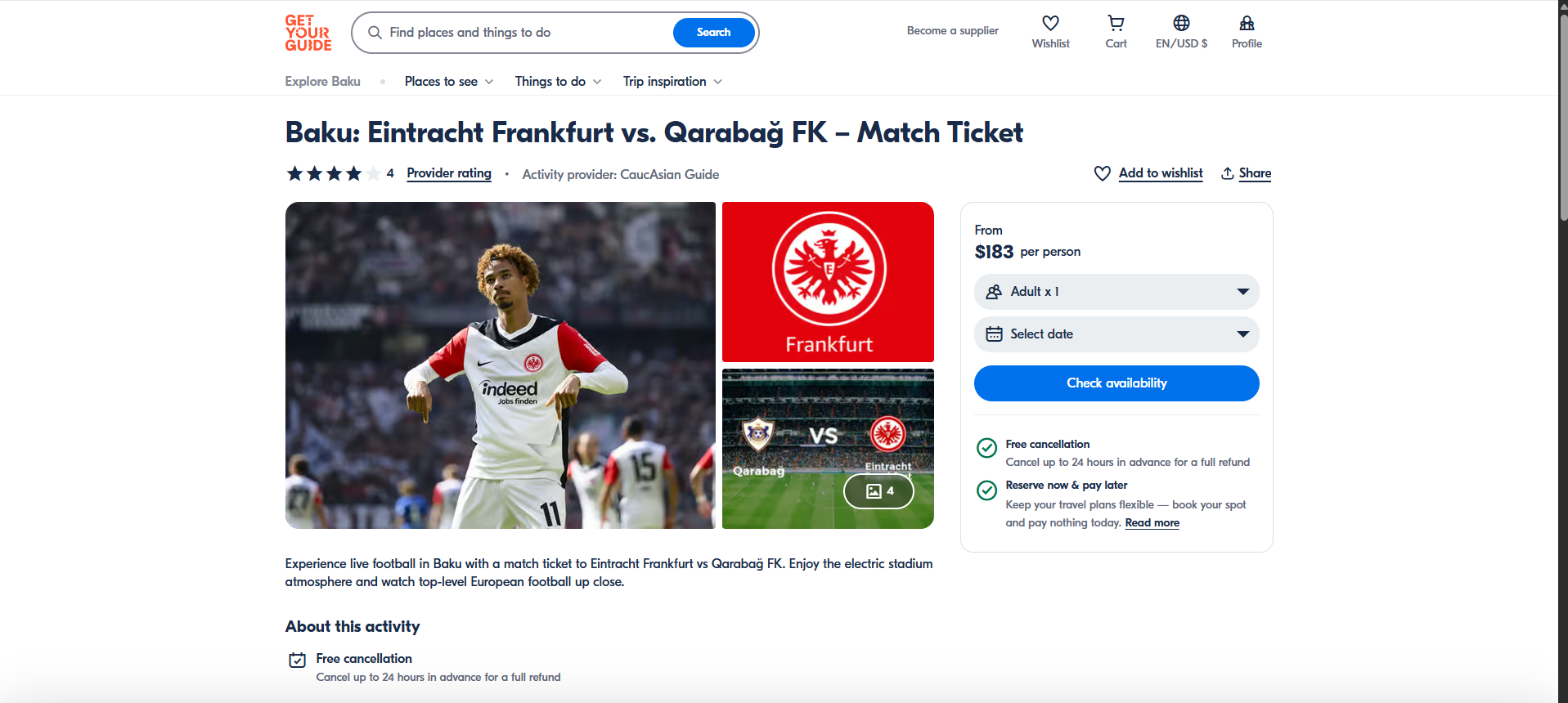
Task: Click the Provider rating link
Action: pyautogui.click(x=449, y=173)
